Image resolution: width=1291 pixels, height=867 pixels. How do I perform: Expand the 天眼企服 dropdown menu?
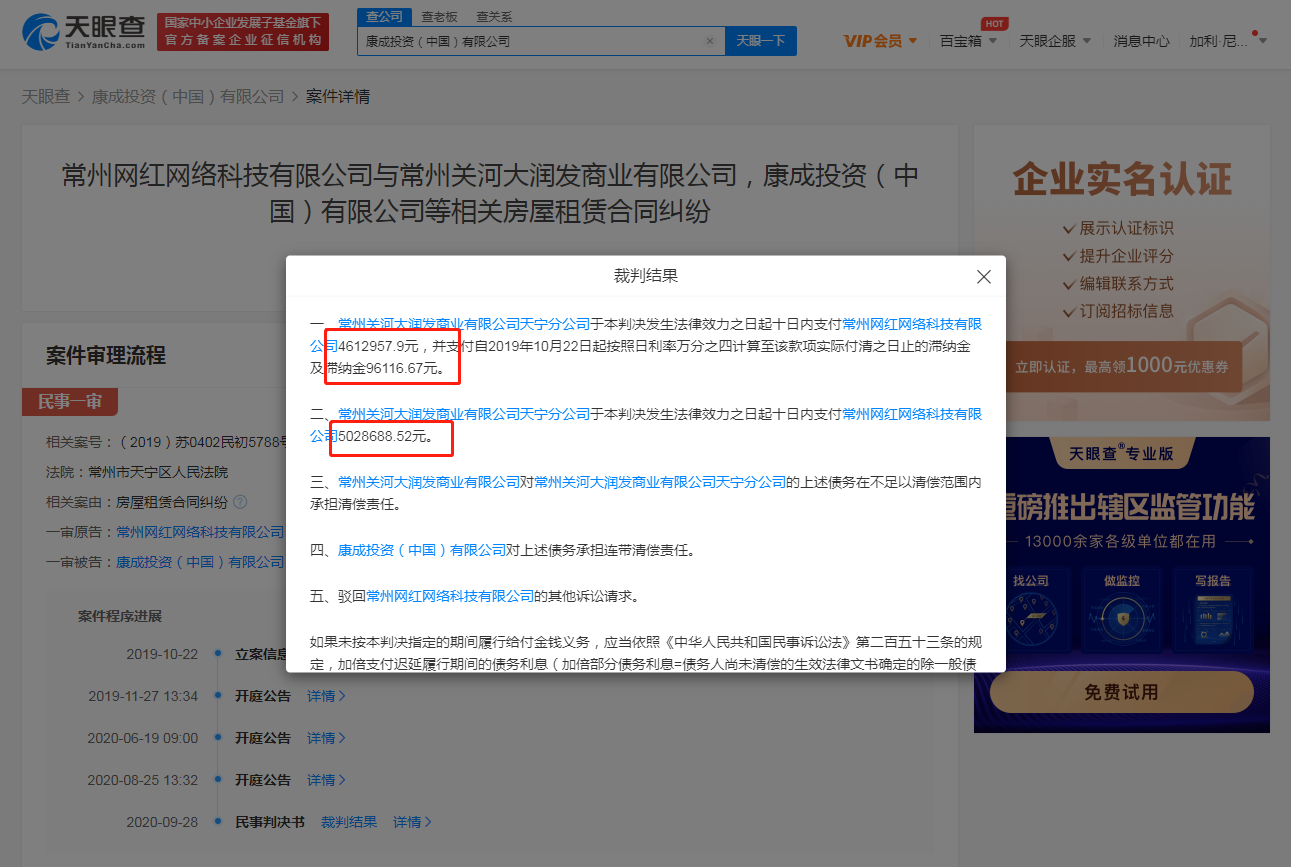[1054, 41]
